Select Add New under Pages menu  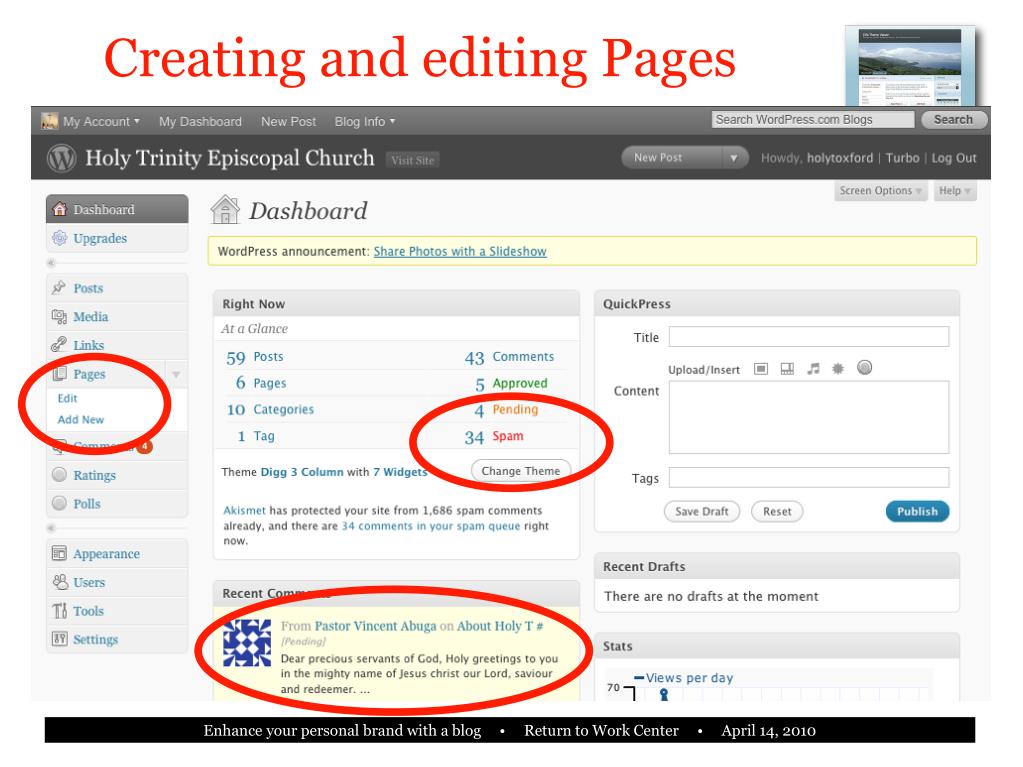tap(81, 419)
